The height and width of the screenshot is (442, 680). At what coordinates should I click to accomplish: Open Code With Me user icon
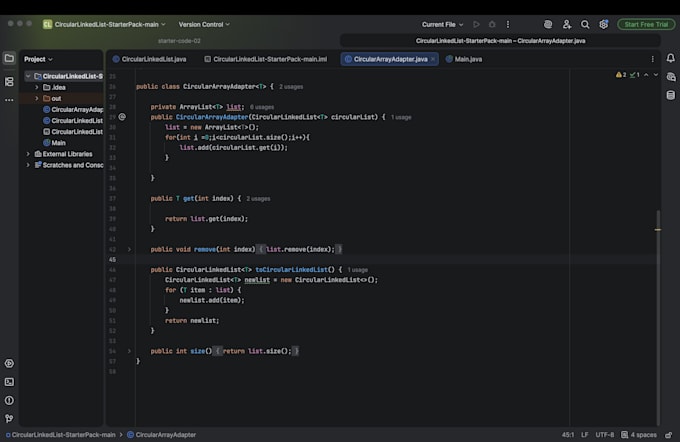pyautogui.click(x=567, y=24)
